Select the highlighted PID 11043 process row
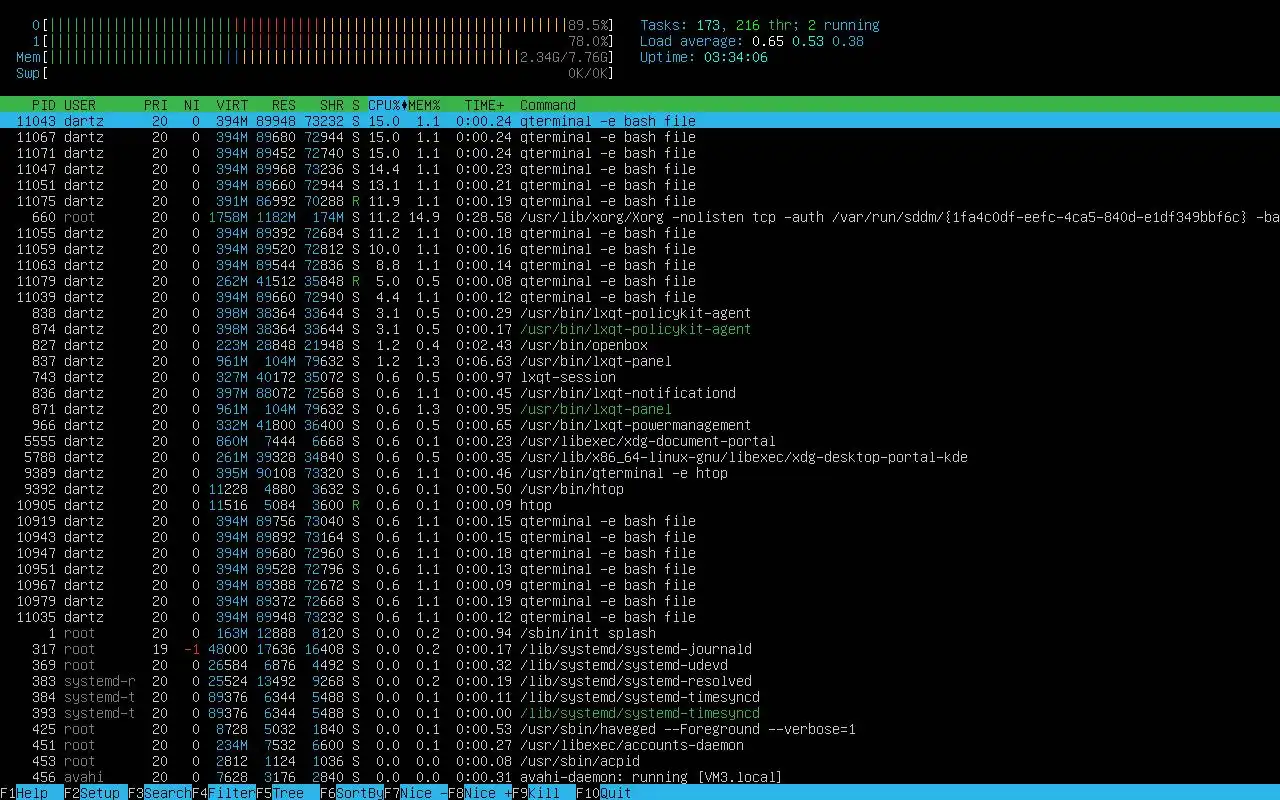The width and height of the screenshot is (1280, 800). tap(640, 121)
